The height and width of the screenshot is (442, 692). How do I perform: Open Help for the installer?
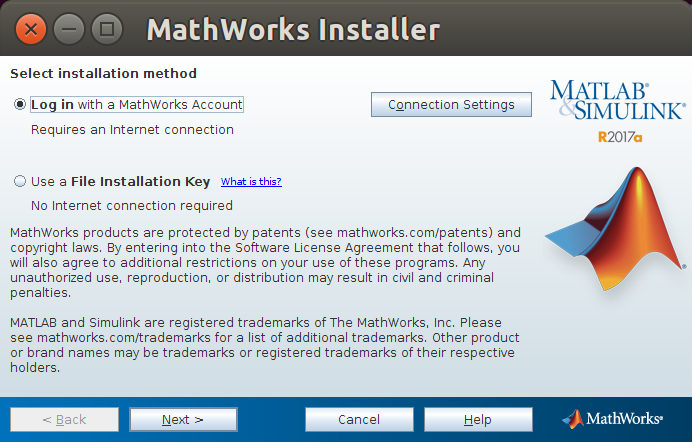click(478, 420)
